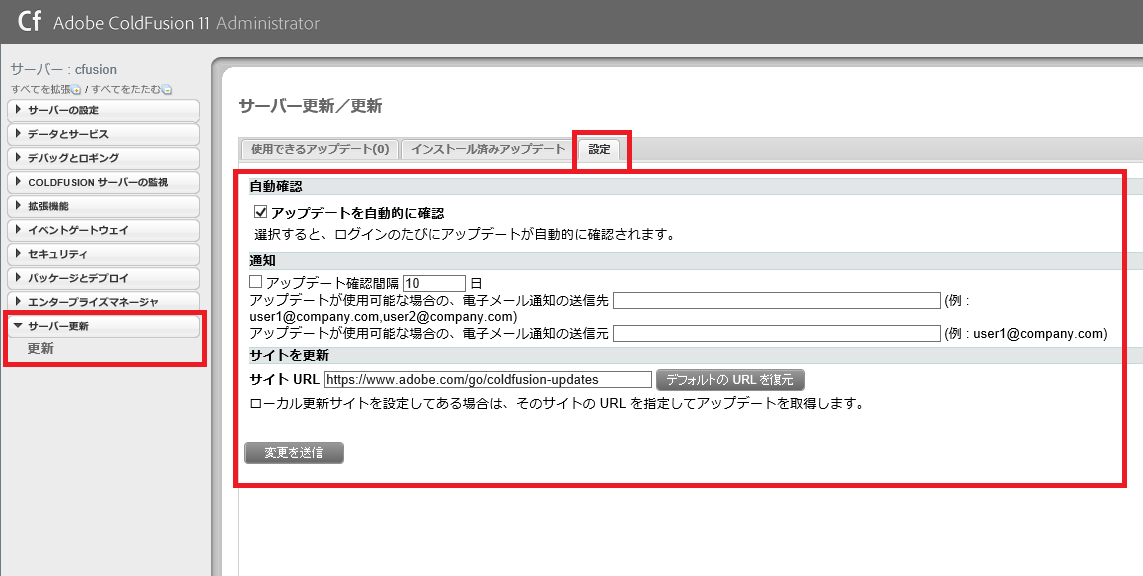Expand the エンタープライズマネージャ section

pos(104,302)
